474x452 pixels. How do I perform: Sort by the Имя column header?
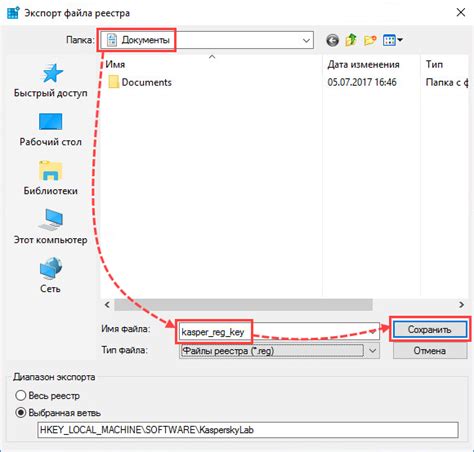211,64
